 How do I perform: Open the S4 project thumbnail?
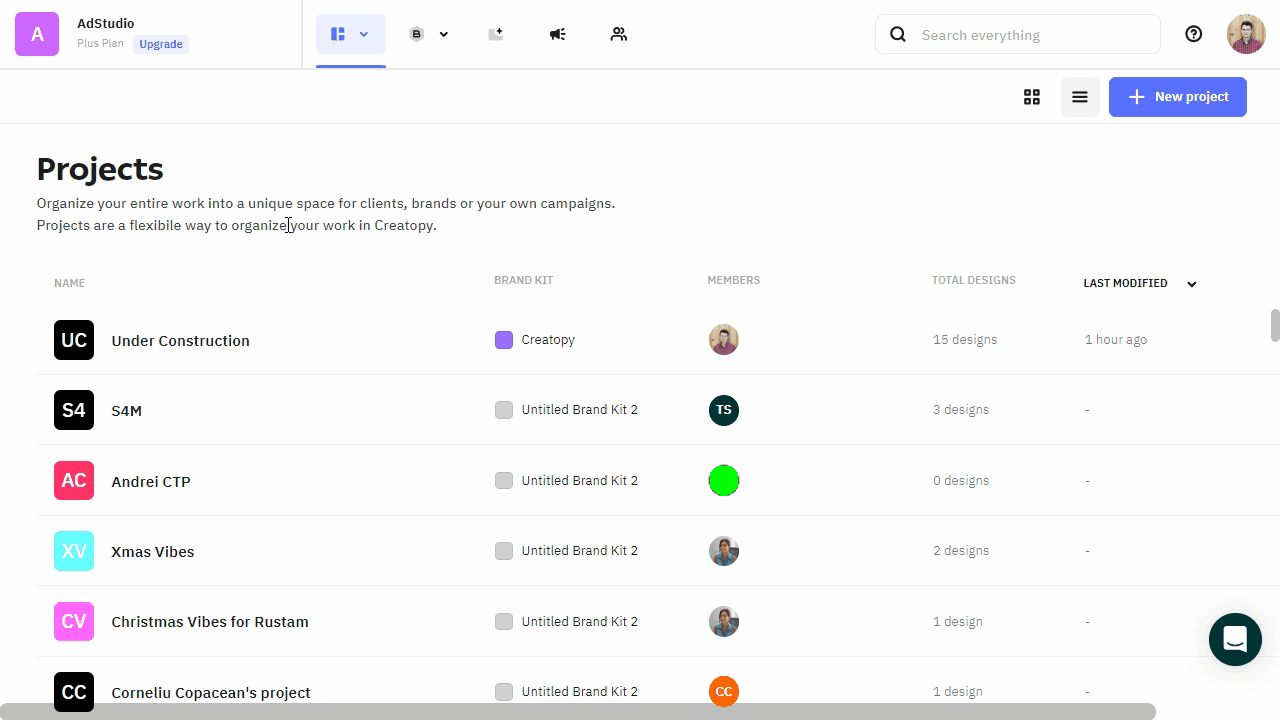coord(74,410)
